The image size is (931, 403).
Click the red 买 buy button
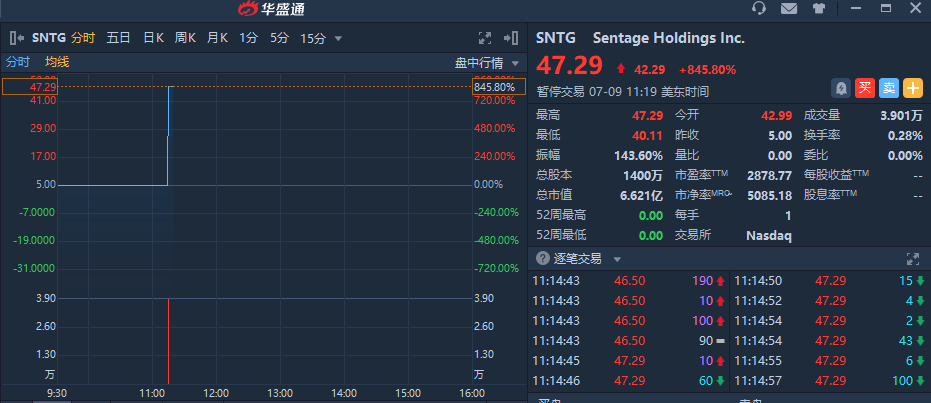pos(865,88)
